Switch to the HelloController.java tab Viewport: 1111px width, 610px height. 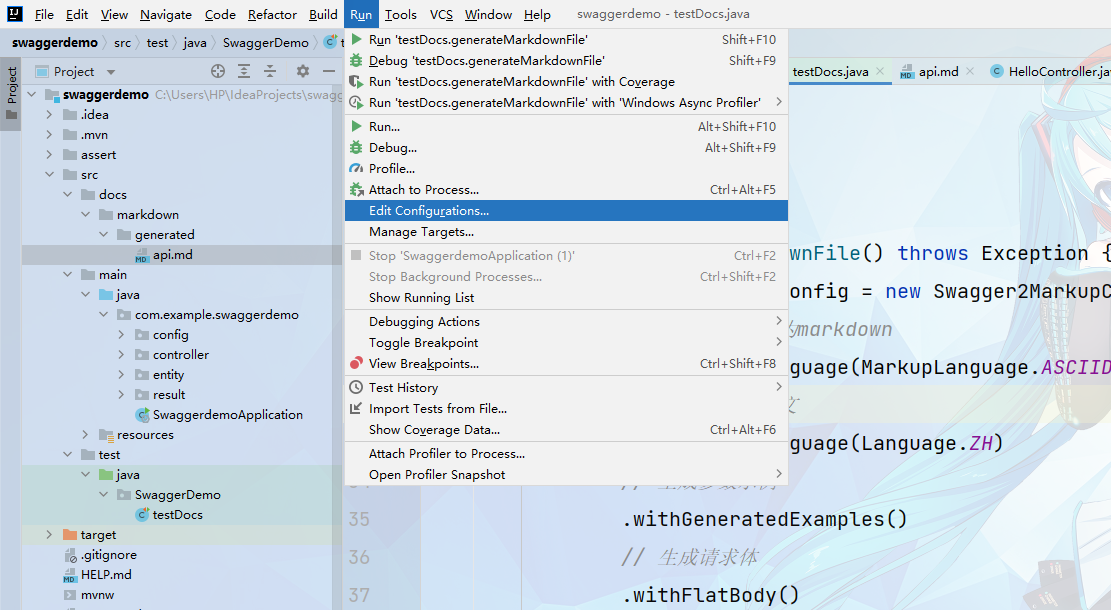(x=1049, y=72)
